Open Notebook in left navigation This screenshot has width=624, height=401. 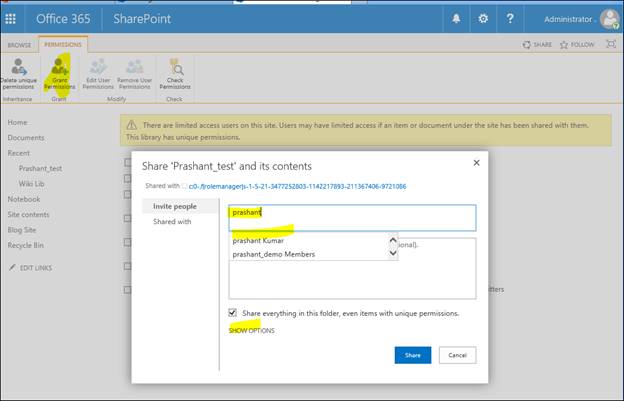24,199
